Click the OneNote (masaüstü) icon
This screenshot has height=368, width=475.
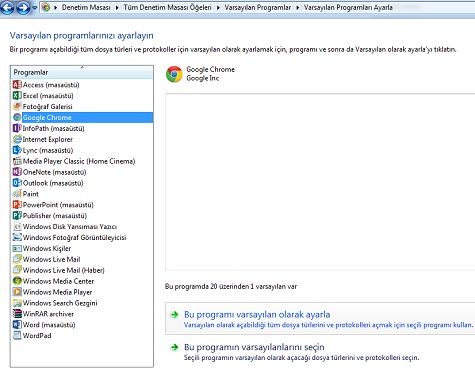point(17,172)
